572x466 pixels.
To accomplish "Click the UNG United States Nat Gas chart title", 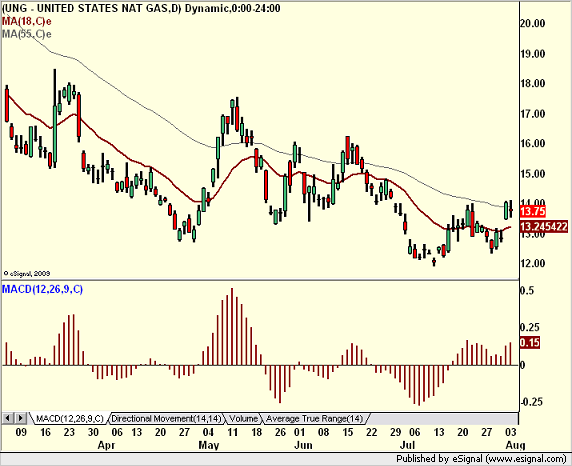I will (141, 8).
